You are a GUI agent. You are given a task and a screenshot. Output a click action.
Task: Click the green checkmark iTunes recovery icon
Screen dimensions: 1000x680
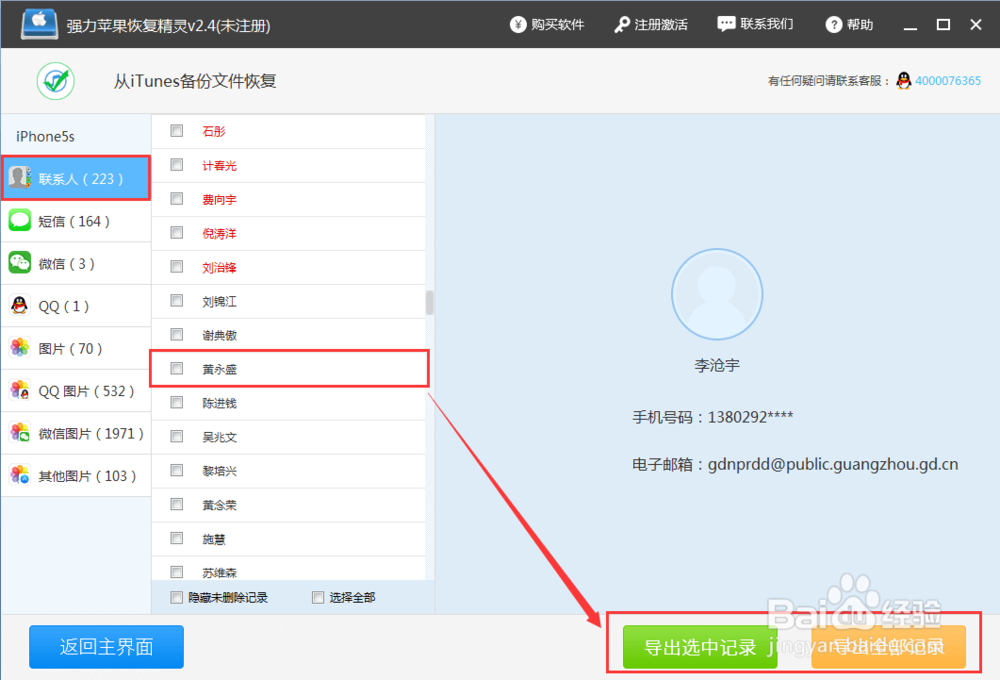55,81
